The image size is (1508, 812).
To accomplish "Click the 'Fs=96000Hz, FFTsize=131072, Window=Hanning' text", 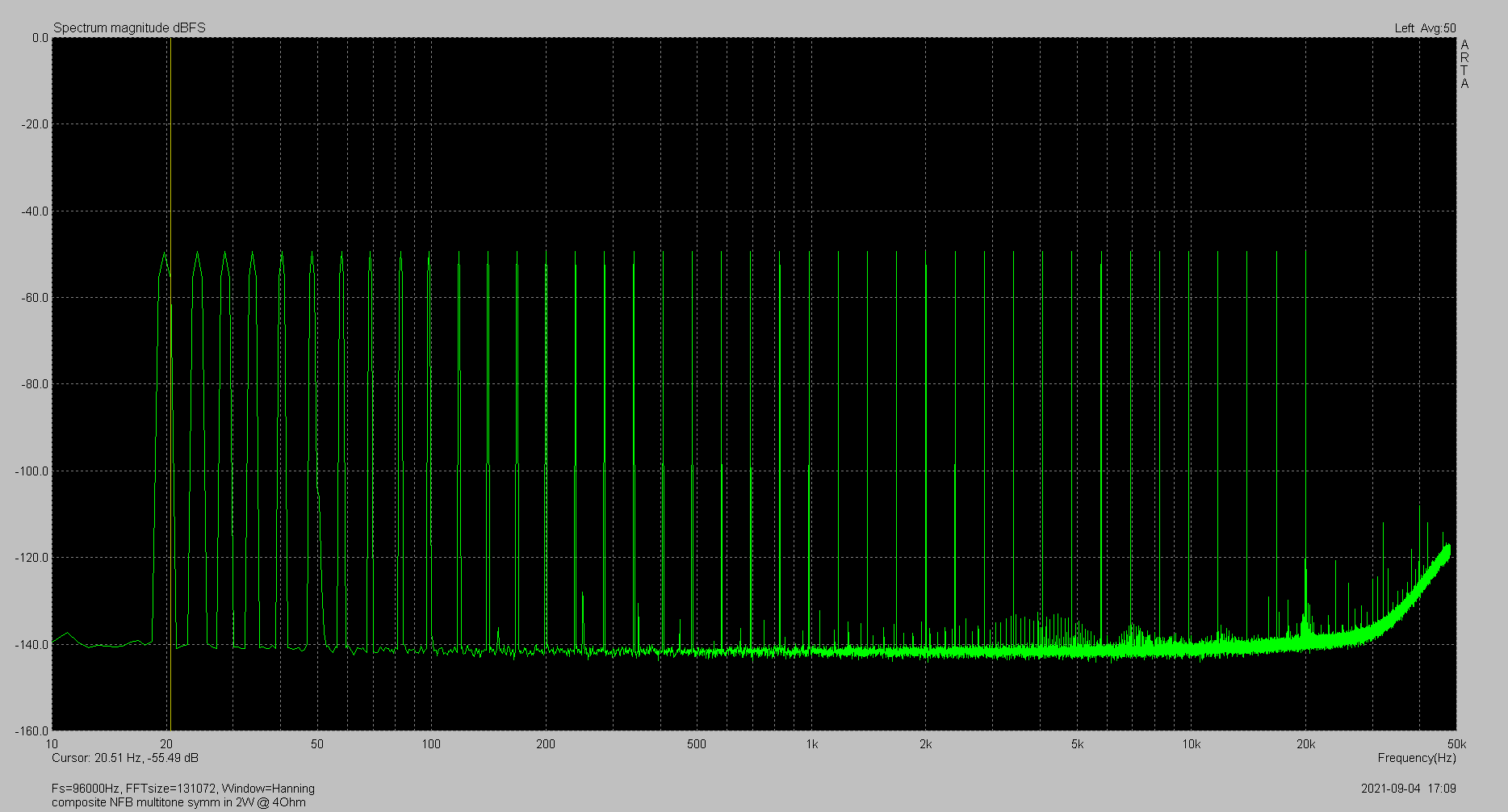I will point(183,789).
